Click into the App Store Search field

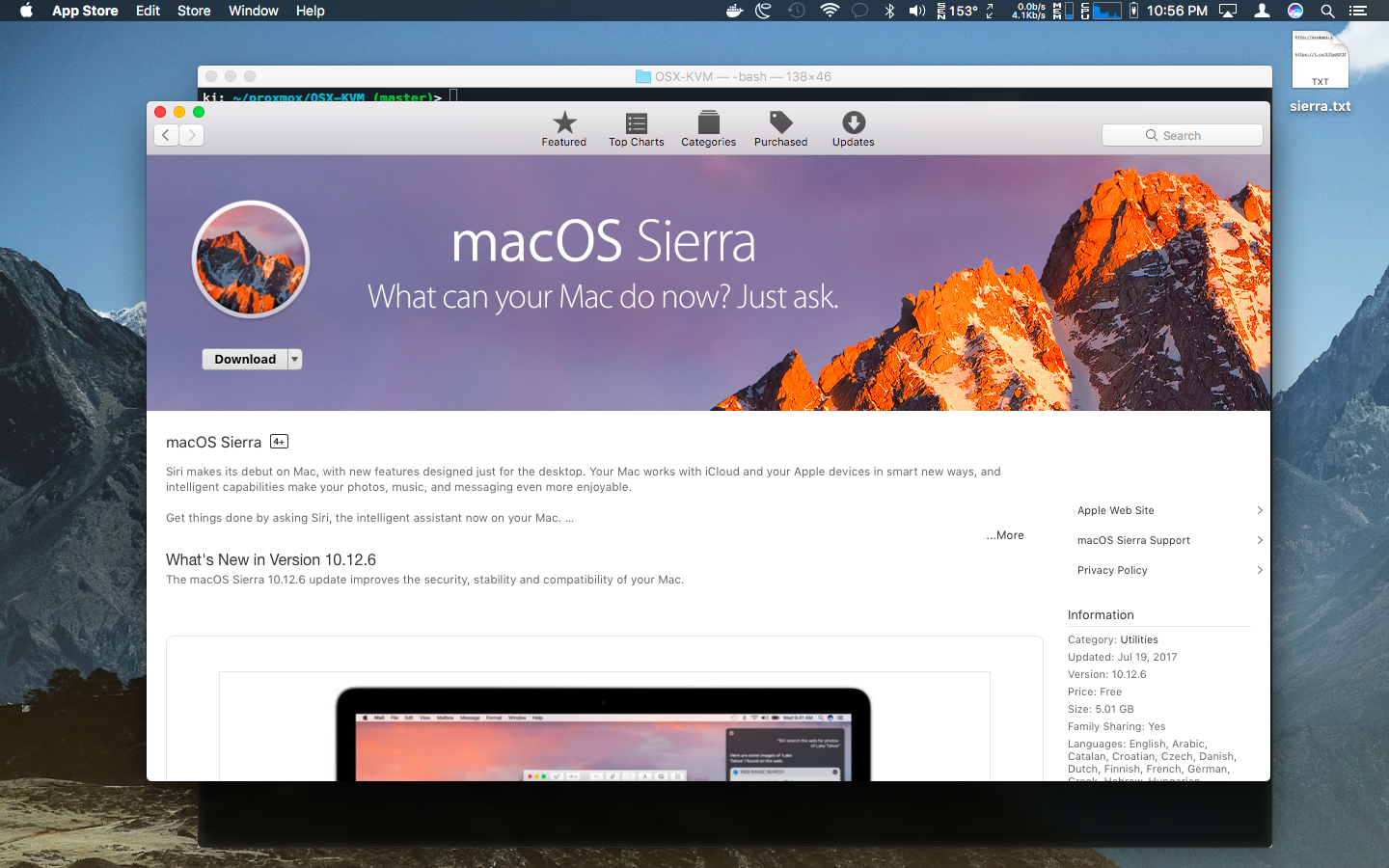1183,135
